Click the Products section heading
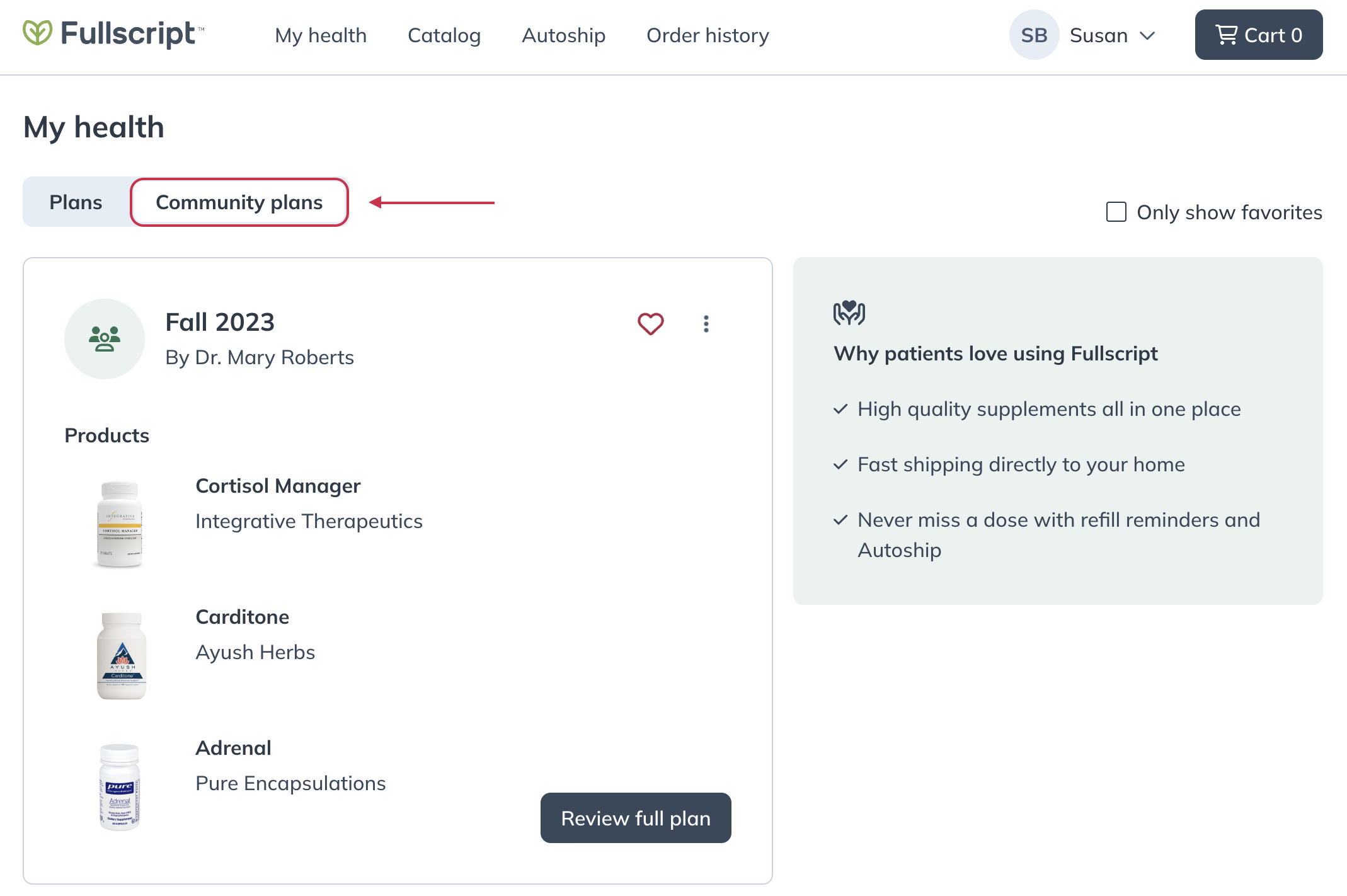1347x896 pixels. 106,435
